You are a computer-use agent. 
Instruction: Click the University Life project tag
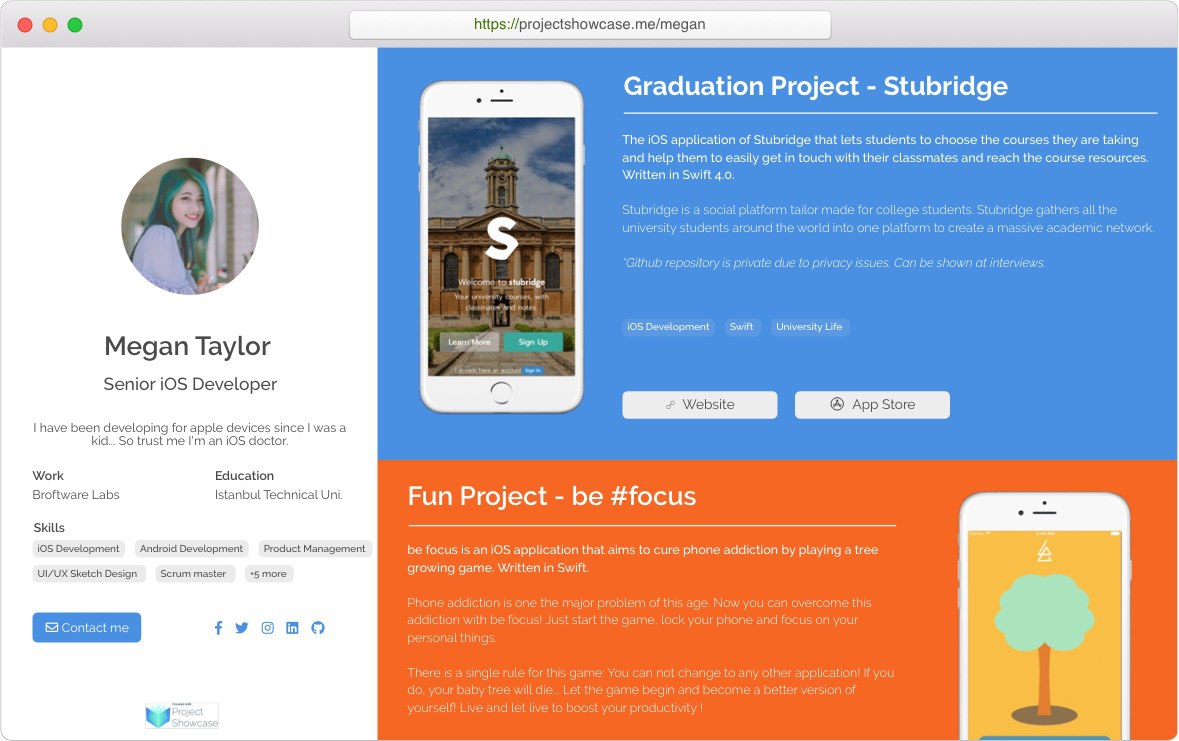coord(809,326)
